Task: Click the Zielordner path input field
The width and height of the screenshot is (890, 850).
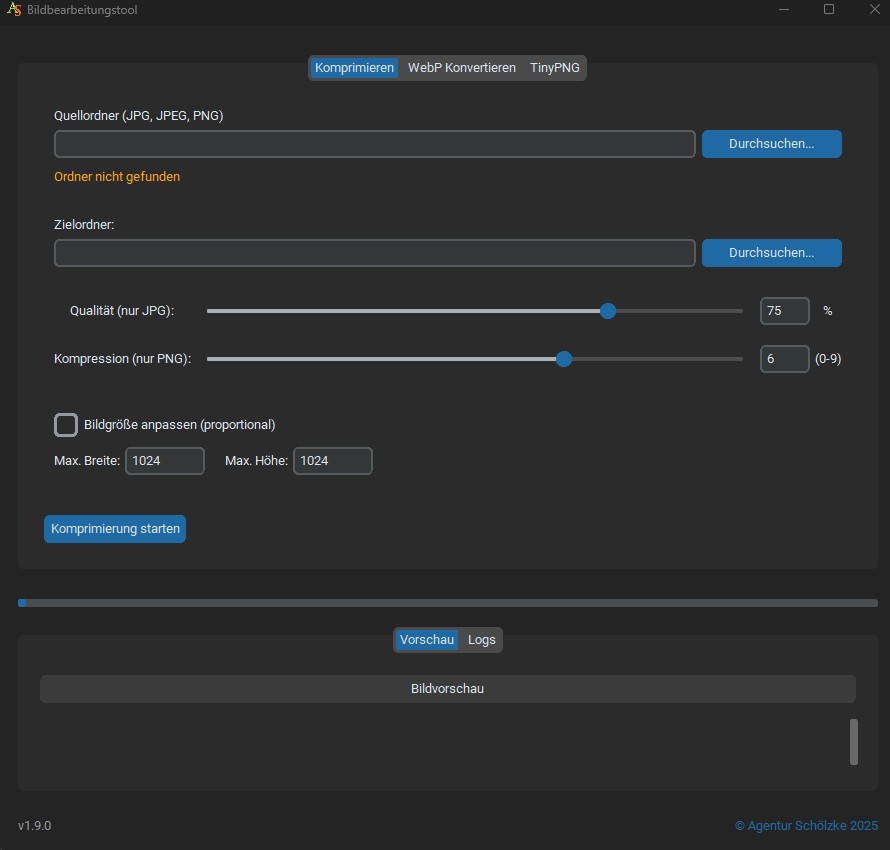Action: [374, 253]
